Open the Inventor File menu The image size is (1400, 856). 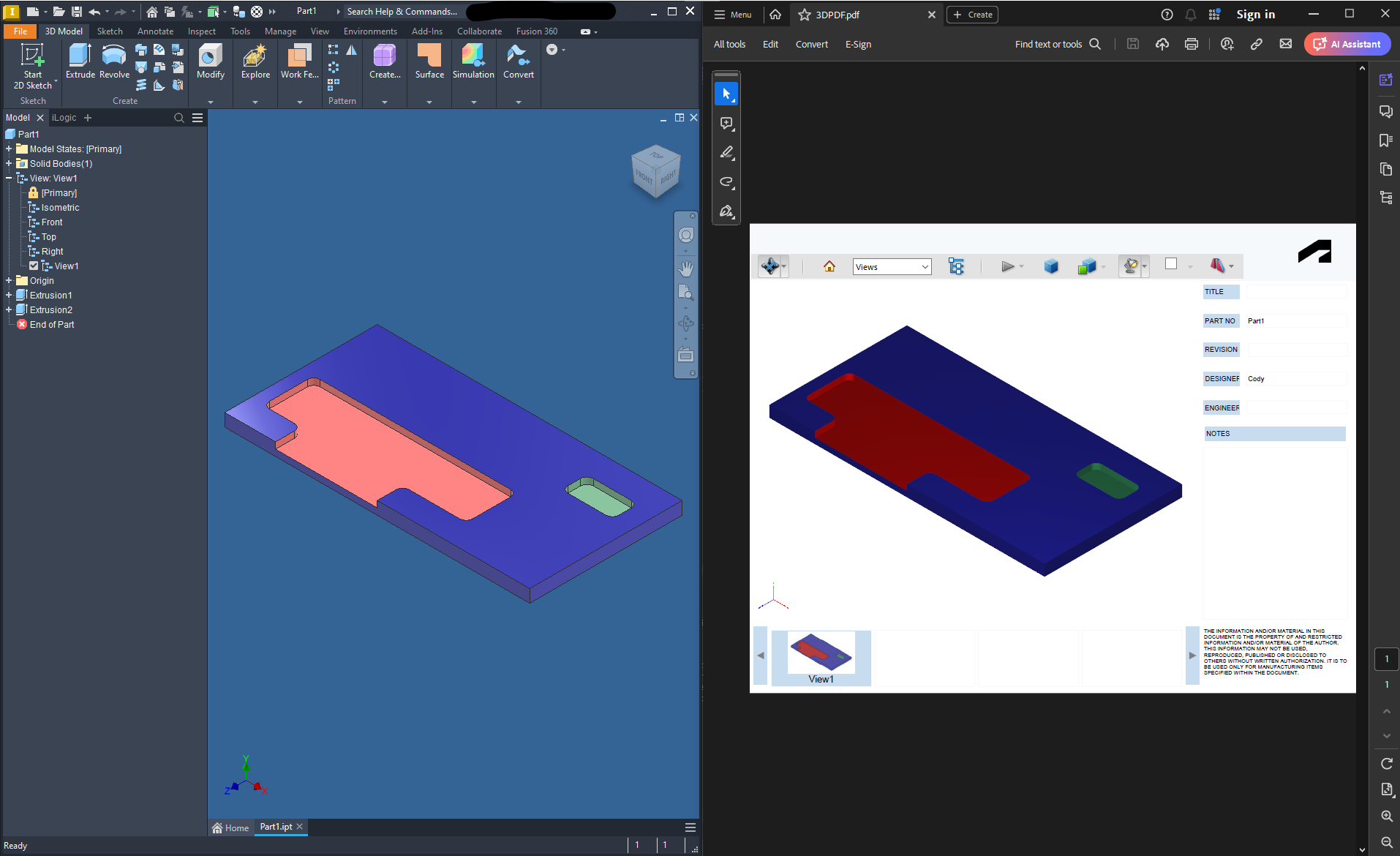(x=20, y=31)
